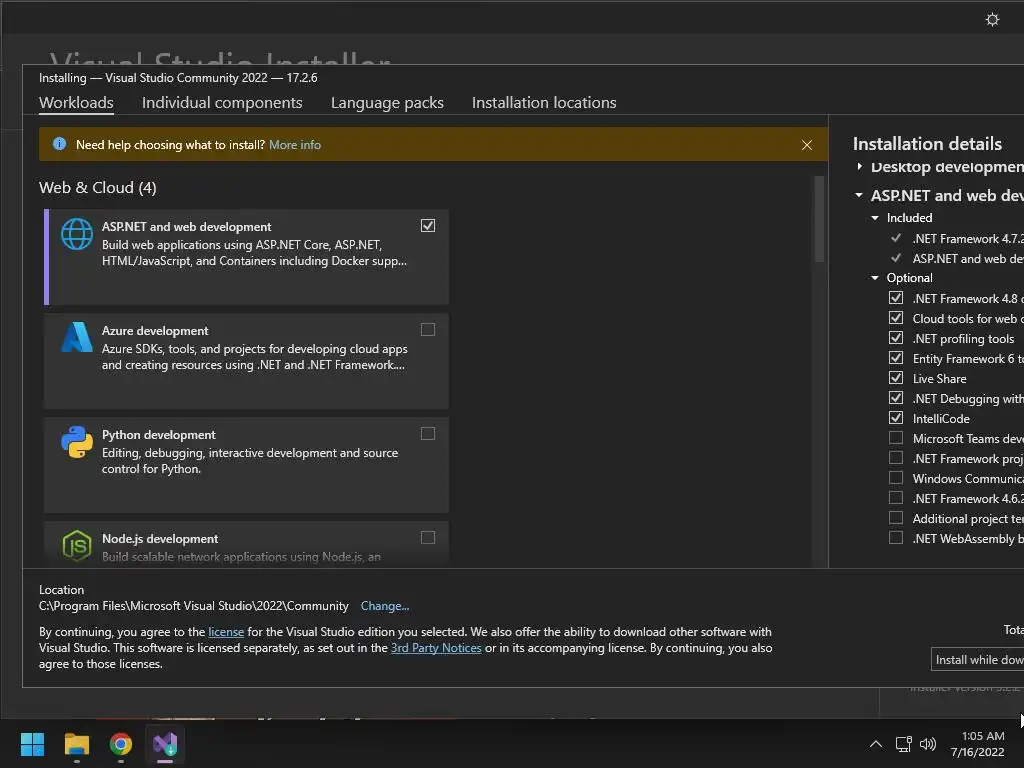This screenshot has width=1024, height=768.
Task: Check the Node.js development workload
Action: 428,537
